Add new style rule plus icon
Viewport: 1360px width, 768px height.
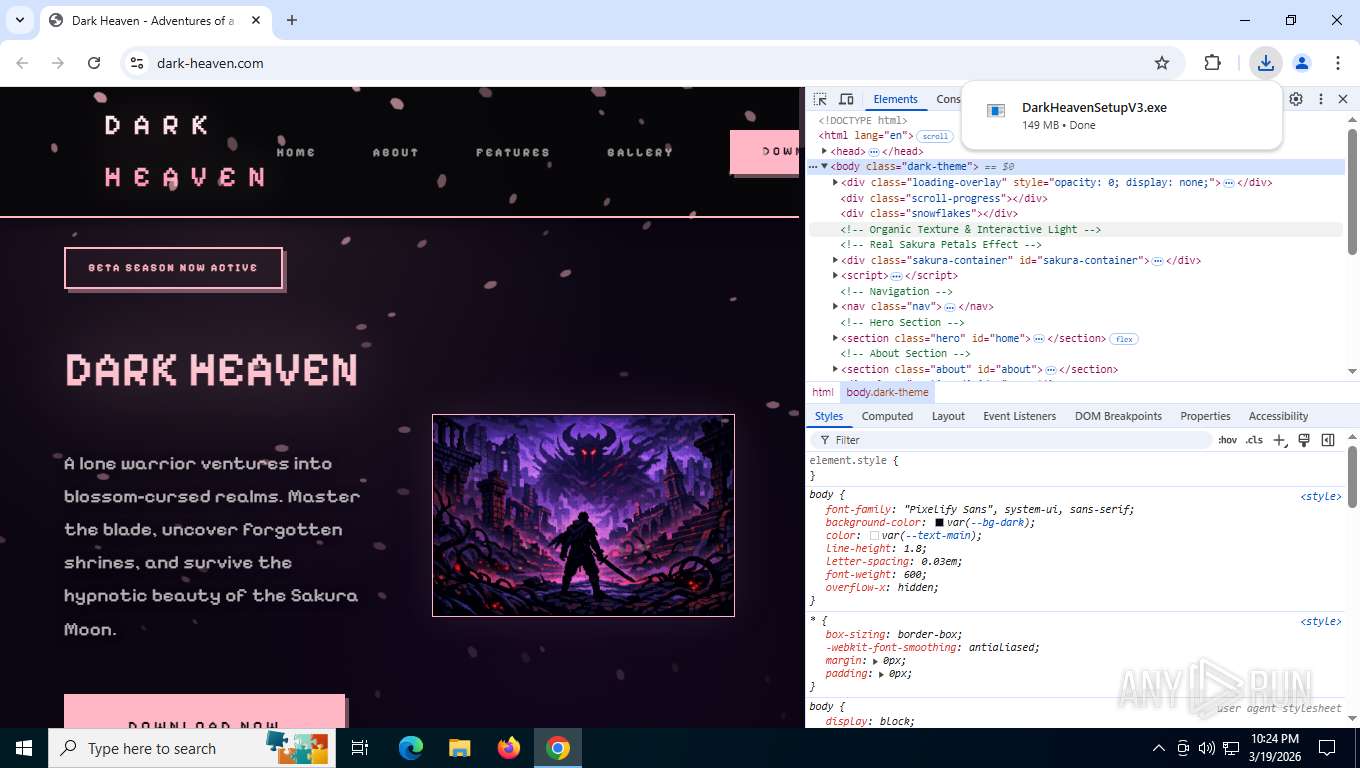pyautogui.click(x=1279, y=440)
